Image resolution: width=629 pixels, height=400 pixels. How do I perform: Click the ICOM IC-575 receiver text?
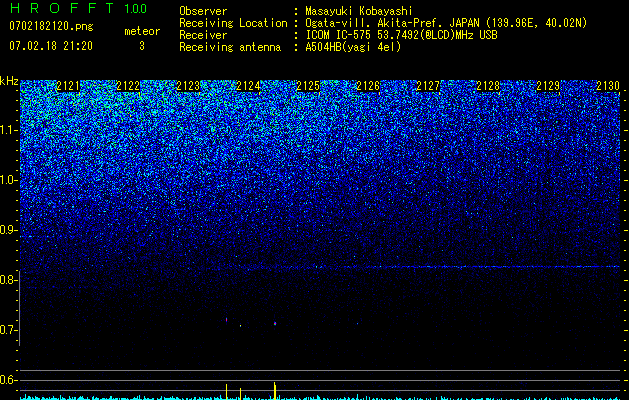pos(401,35)
